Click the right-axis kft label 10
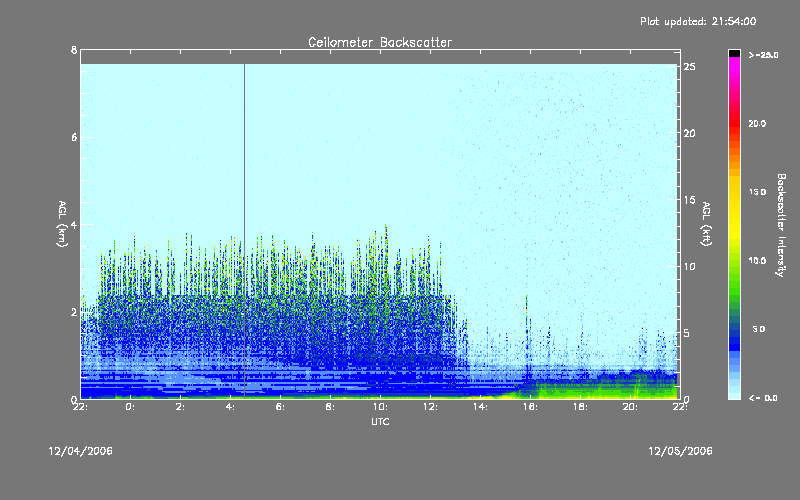 click(689, 266)
